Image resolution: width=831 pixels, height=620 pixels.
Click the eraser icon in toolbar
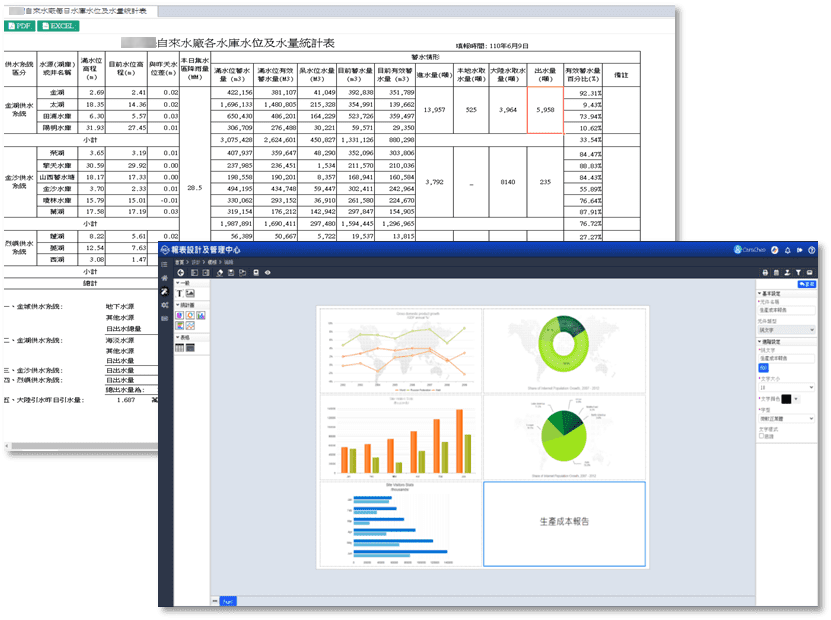(x=219, y=272)
